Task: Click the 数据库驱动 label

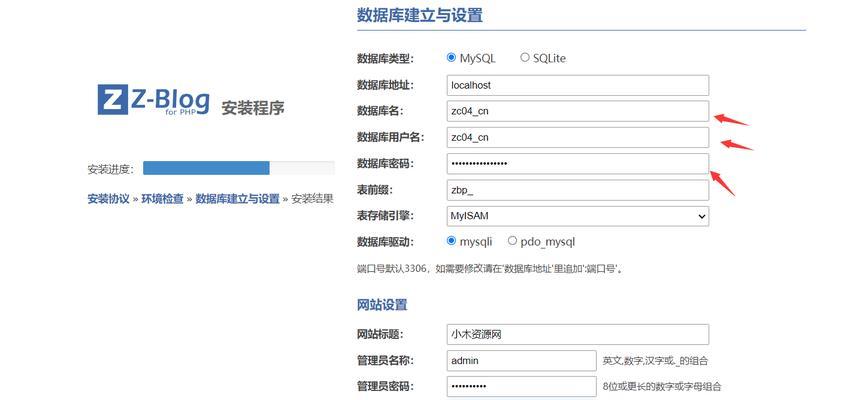Action: [x=385, y=242]
